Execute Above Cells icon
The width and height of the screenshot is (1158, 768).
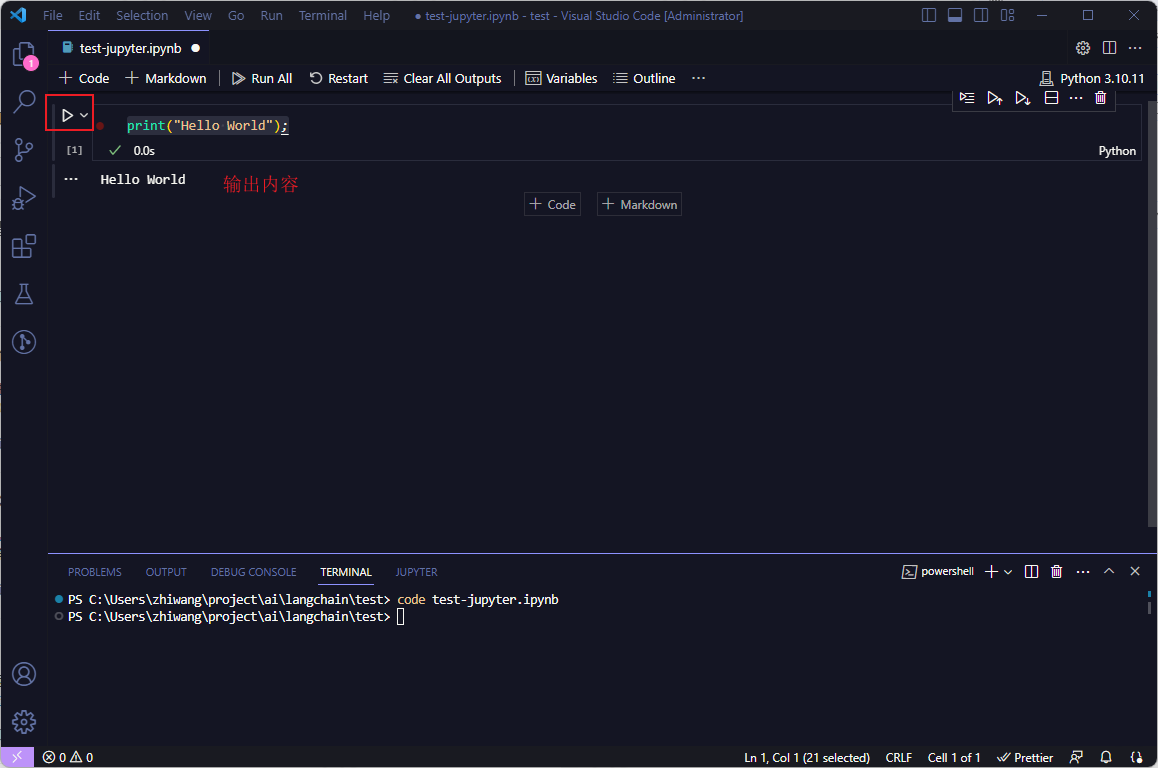(x=995, y=97)
